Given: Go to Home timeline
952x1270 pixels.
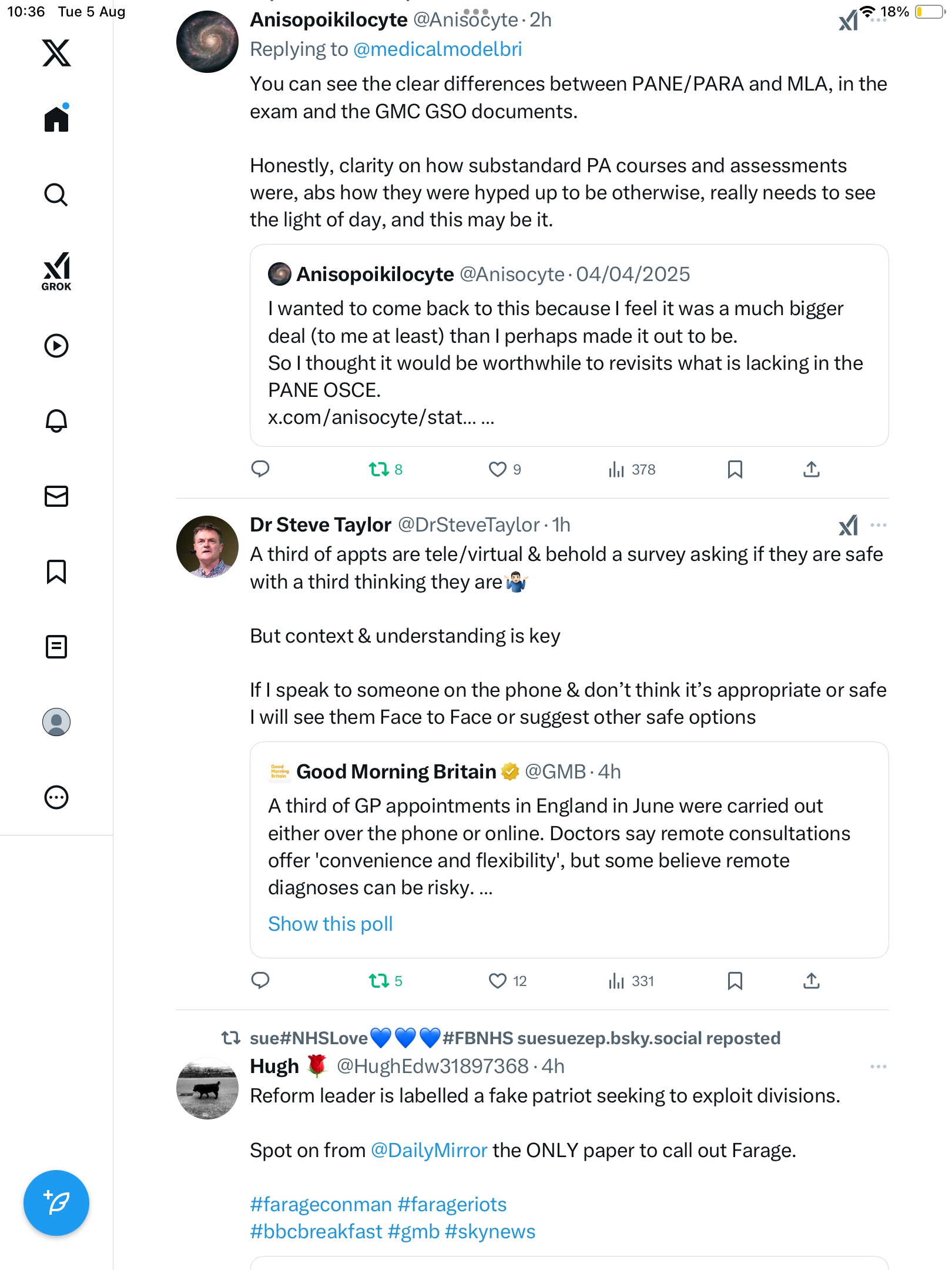Looking at the screenshot, I should click(56, 119).
